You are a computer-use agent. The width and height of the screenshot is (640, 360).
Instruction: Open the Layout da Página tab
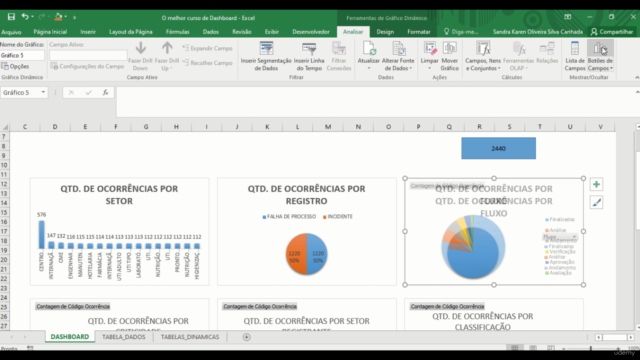pyautogui.click(x=131, y=32)
